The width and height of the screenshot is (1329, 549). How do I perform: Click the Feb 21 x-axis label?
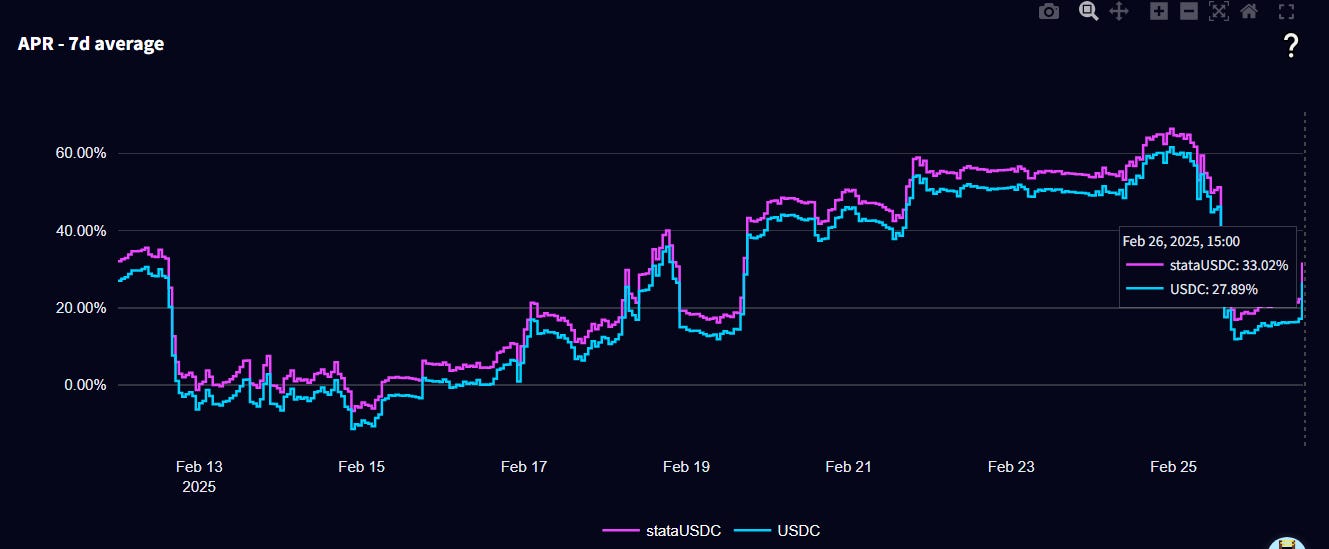(x=849, y=467)
